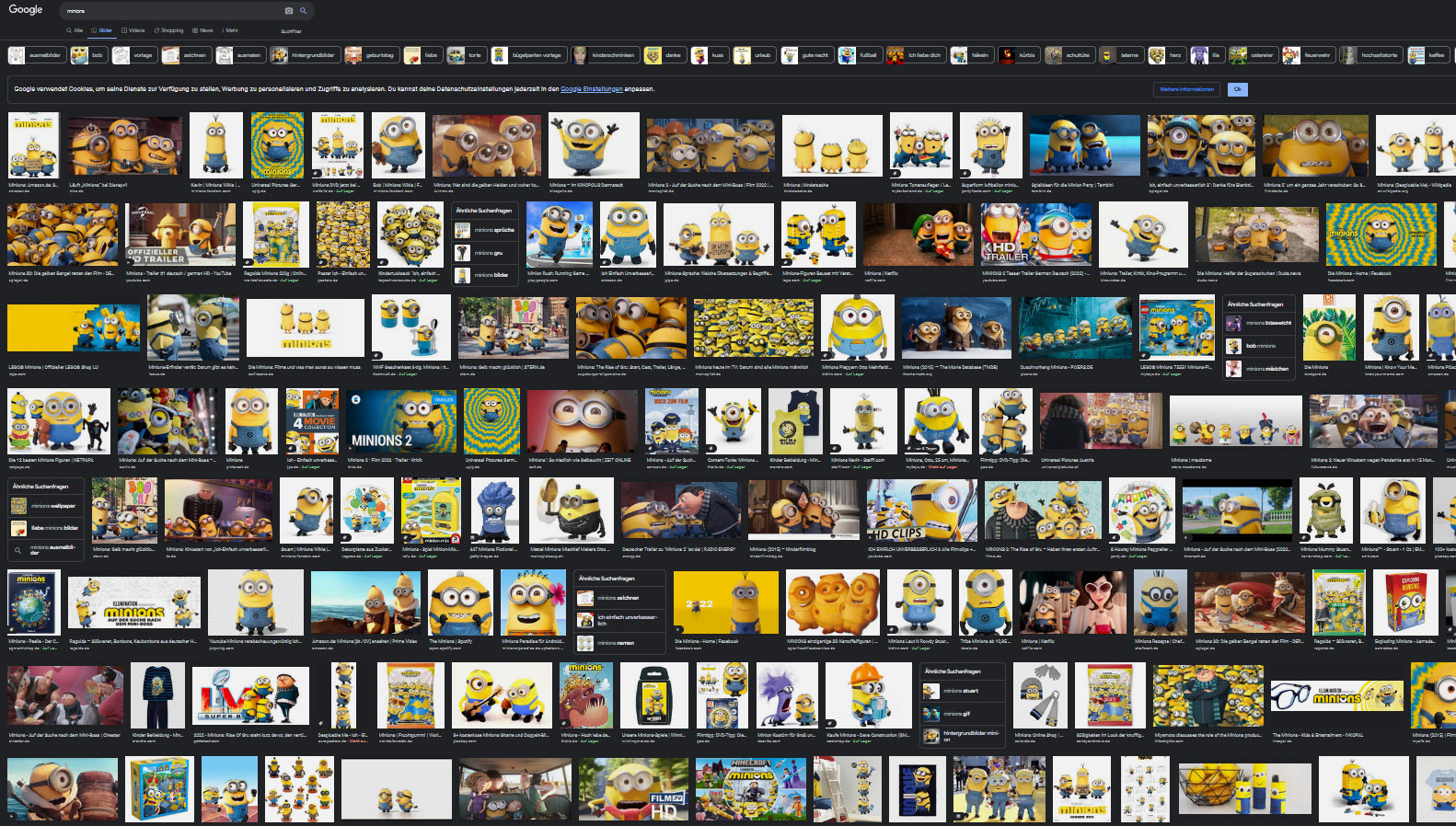This screenshot has height=826, width=1456.
Task: Click the magnifier search button
Action: (x=303, y=11)
